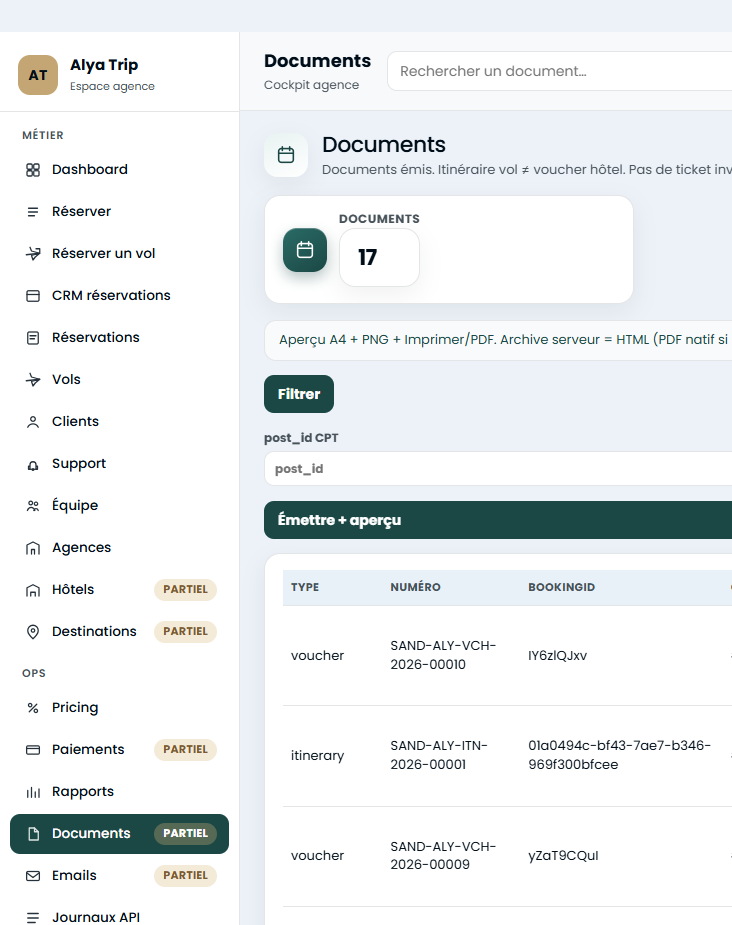This screenshot has height=925, width=732.
Task: Focus the Rechercher un document search field
Action: coord(559,71)
